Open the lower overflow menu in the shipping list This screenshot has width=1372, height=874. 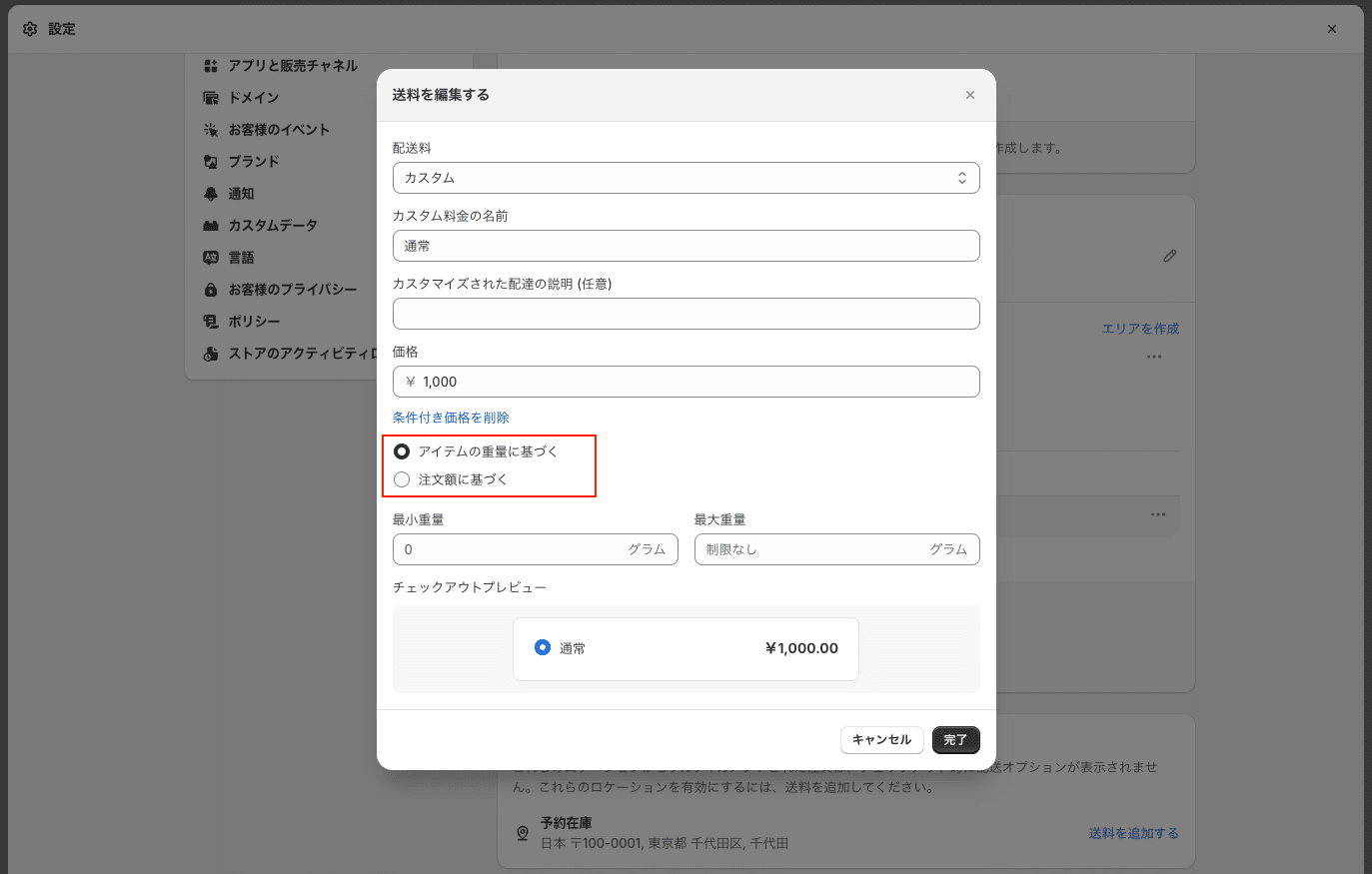[x=1157, y=513]
